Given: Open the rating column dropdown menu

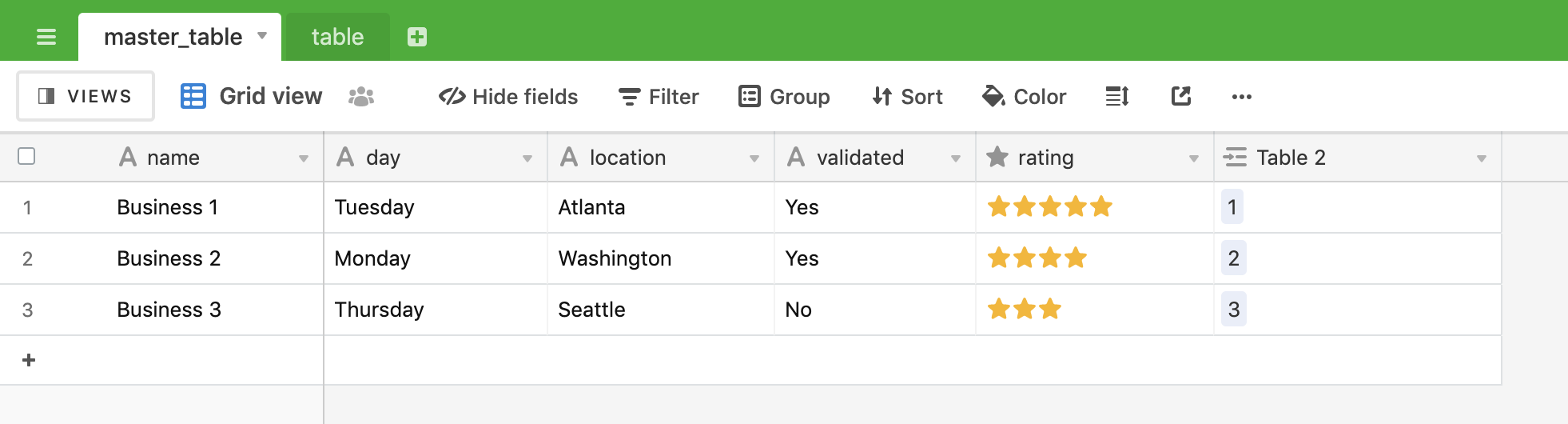Looking at the screenshot, I should 1194,158.
